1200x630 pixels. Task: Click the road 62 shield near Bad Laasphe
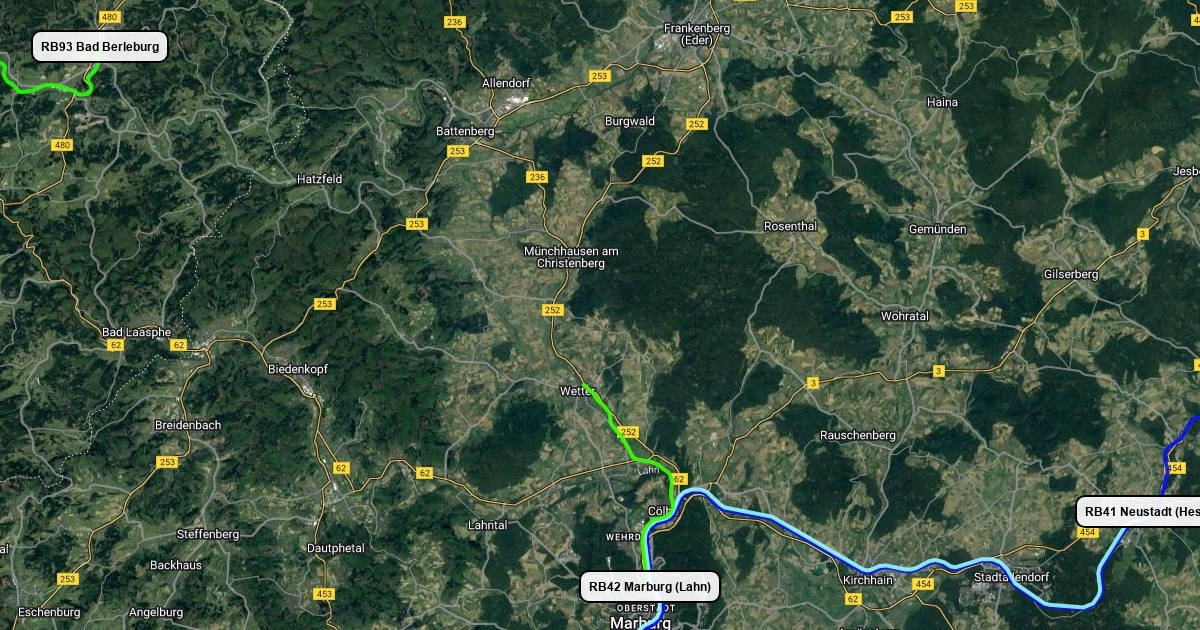click(x=117, y=345)
